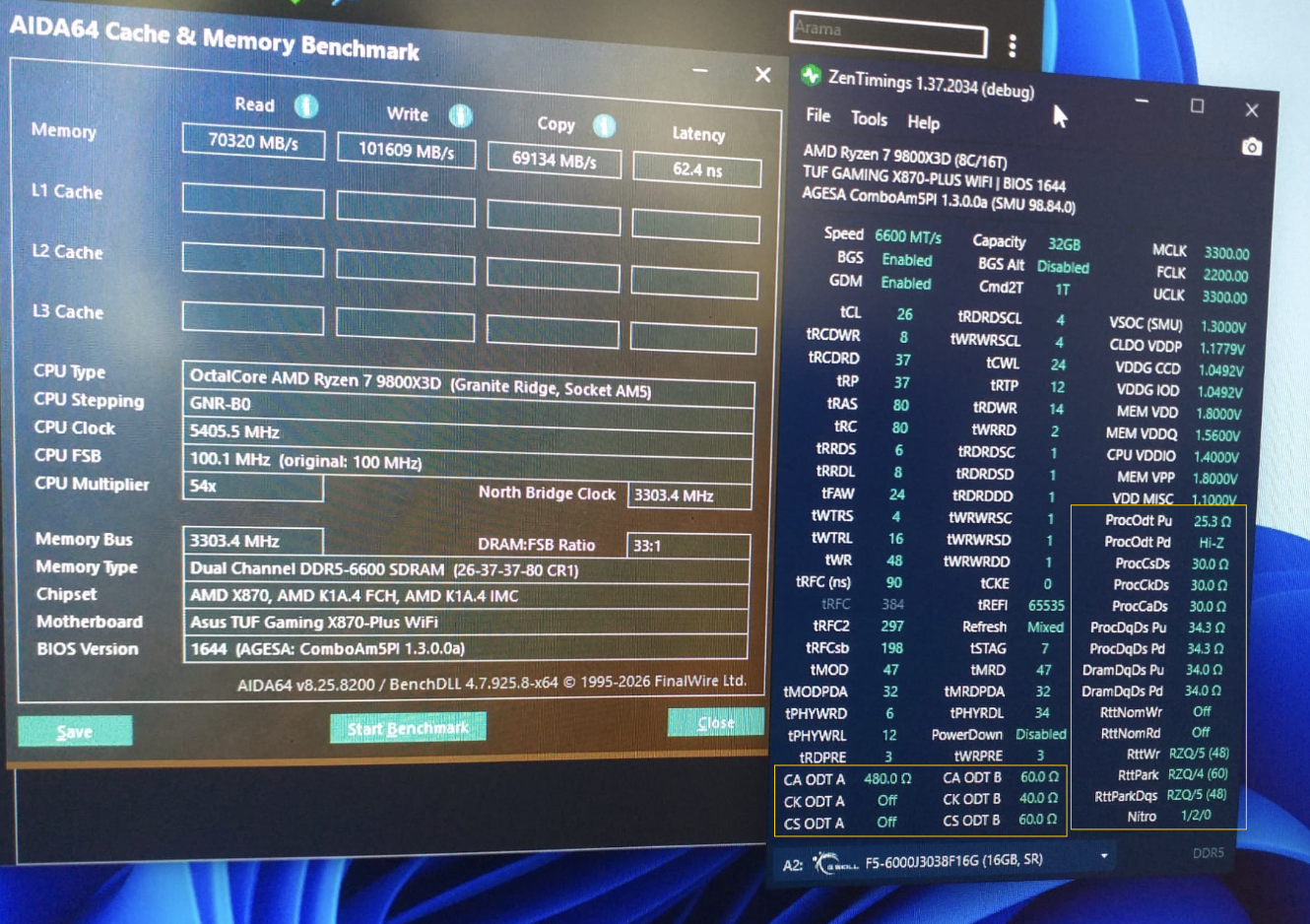1310x924 pixels.
Task: Click the Memory Copy value 69134 MB/s
Action: [554, 161]
